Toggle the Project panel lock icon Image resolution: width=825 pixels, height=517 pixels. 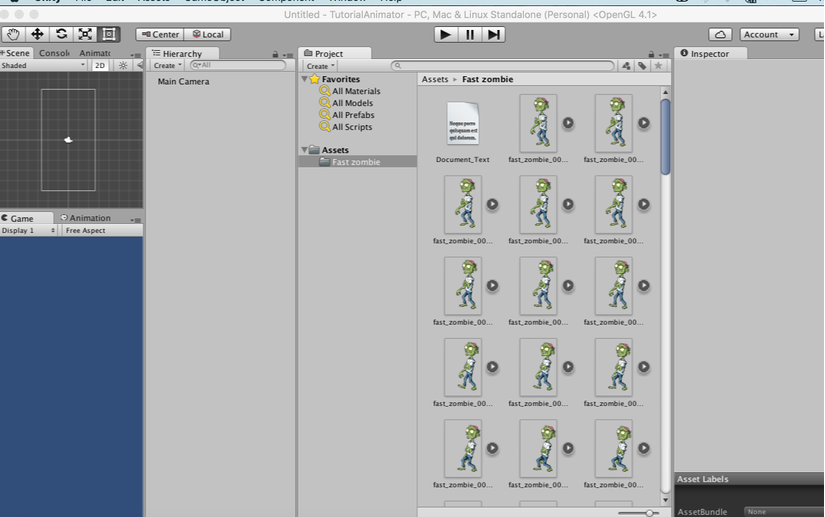[x=651, y=55]
